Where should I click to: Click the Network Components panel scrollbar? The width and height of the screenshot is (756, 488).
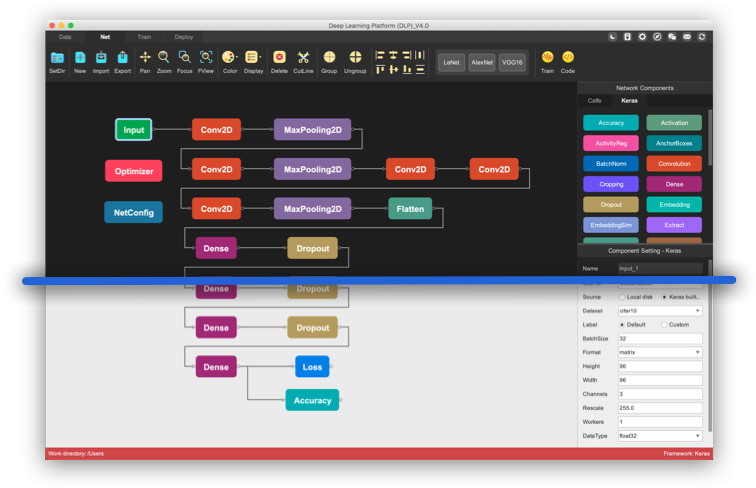click(x=710, y=137)
